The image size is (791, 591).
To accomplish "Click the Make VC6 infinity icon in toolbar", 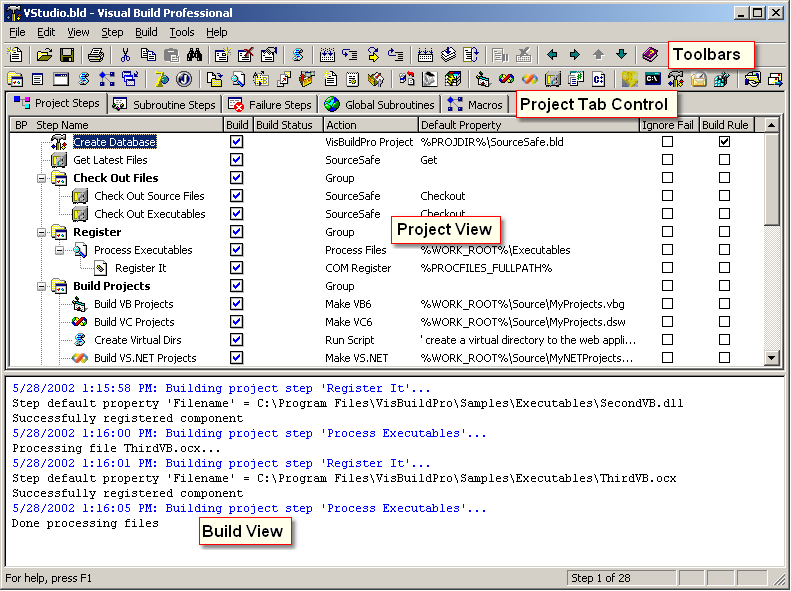I will click(x=506, y=79).
